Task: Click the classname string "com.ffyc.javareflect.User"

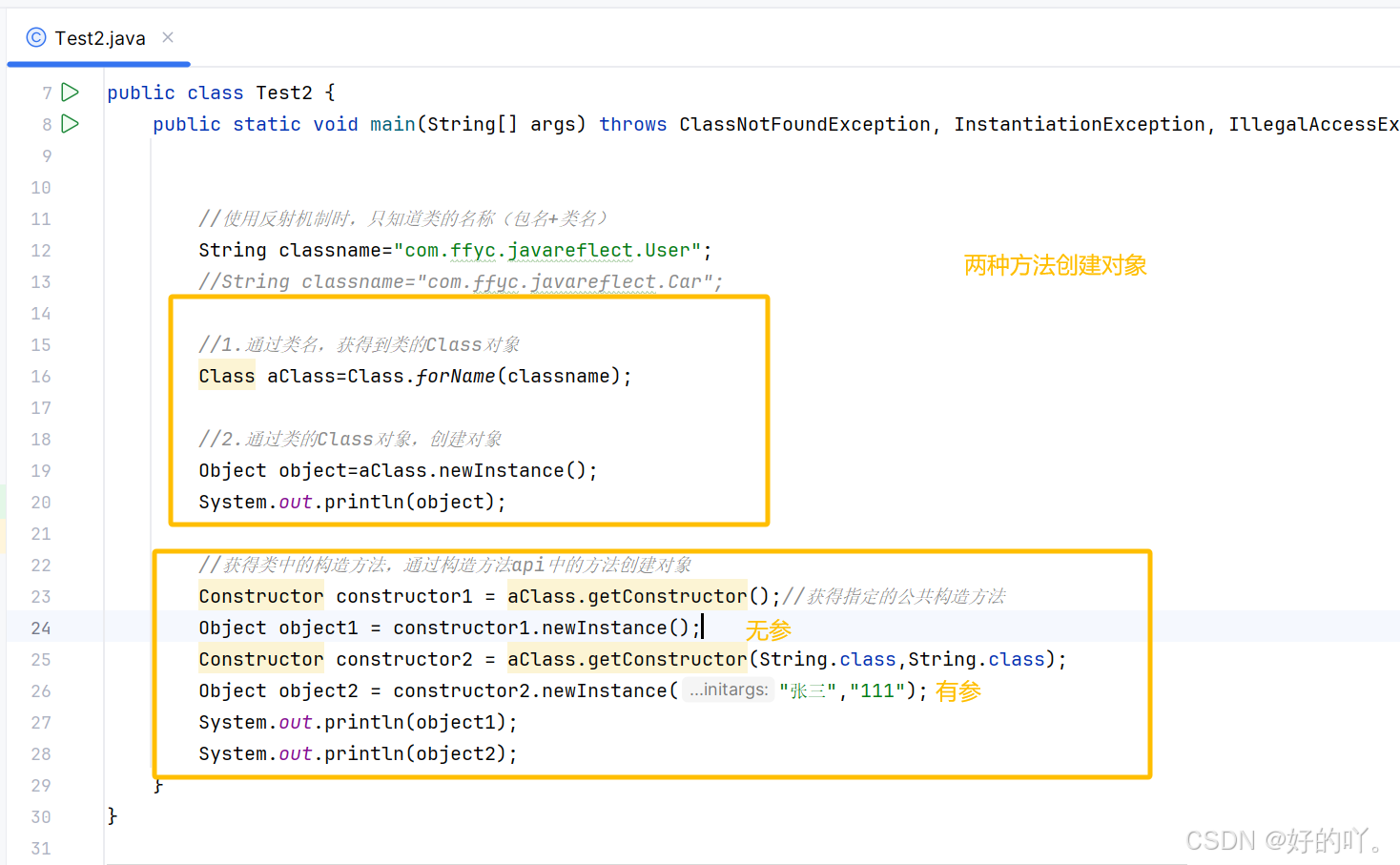Action: [x=548, y=251]
